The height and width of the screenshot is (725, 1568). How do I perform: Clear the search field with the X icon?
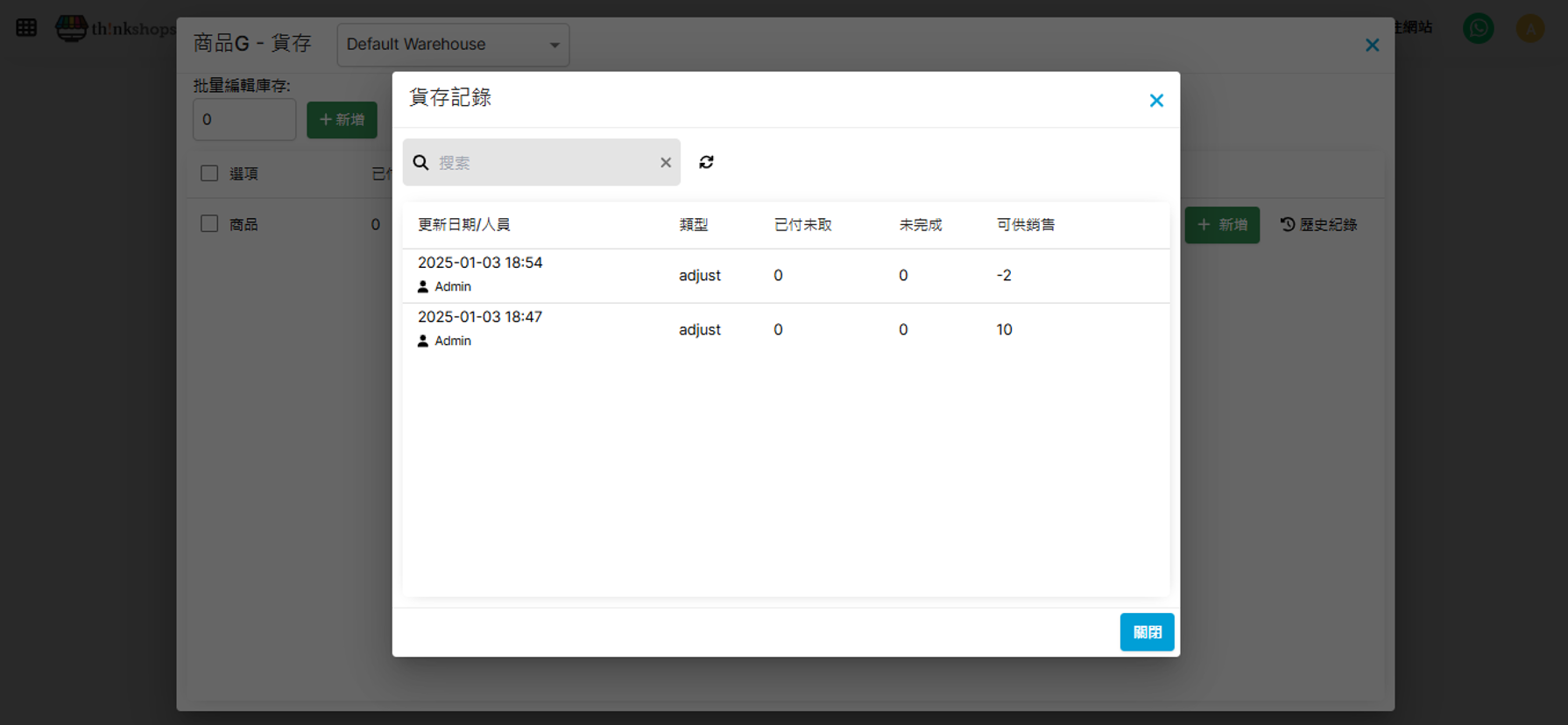click(x=666, y=163)
